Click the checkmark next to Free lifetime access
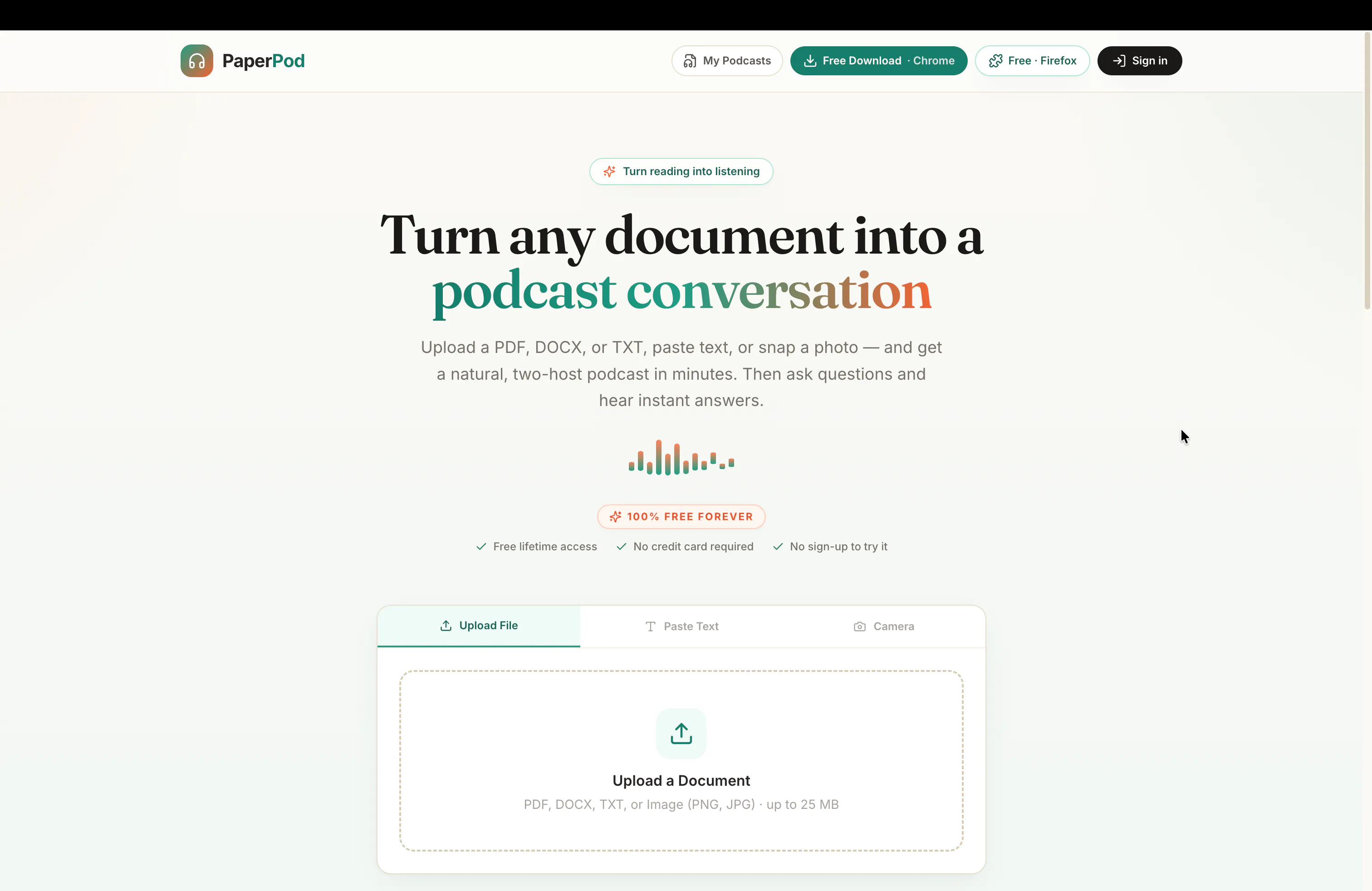 click(x=481, y=546)
